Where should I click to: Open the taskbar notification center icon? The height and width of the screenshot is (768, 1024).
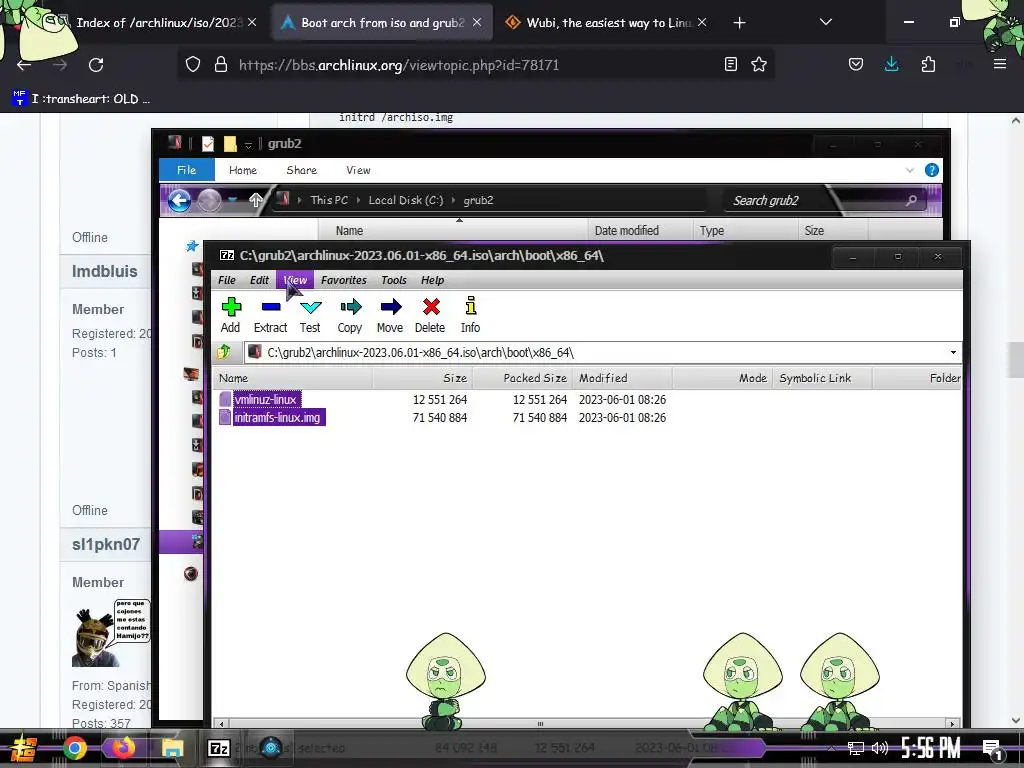pyautogui.click(x=993, y=750)
